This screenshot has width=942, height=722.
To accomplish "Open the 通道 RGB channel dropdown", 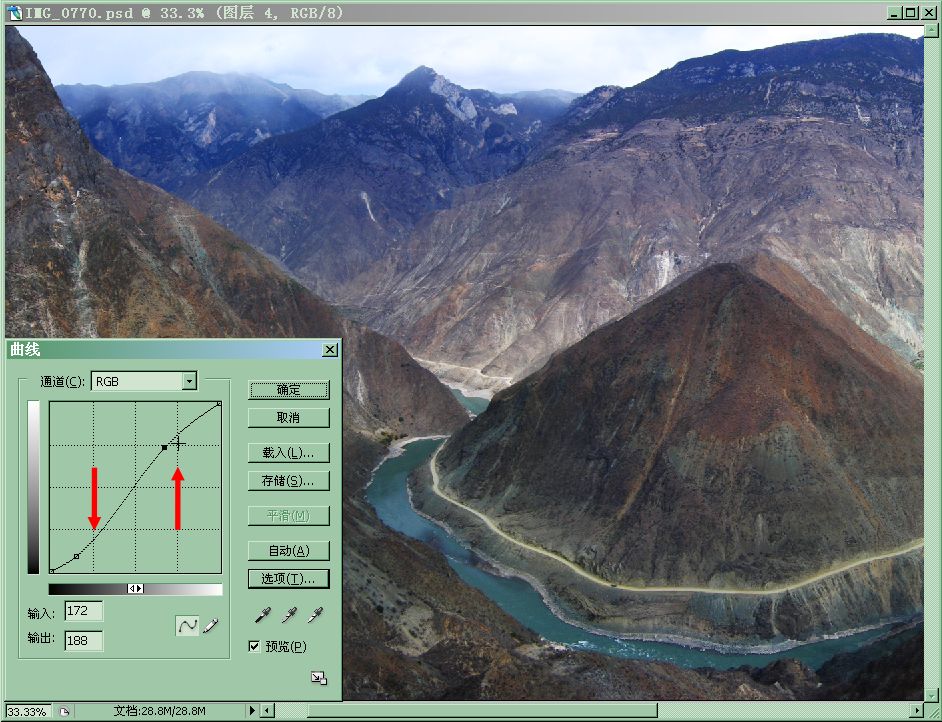I will [189, 381].
